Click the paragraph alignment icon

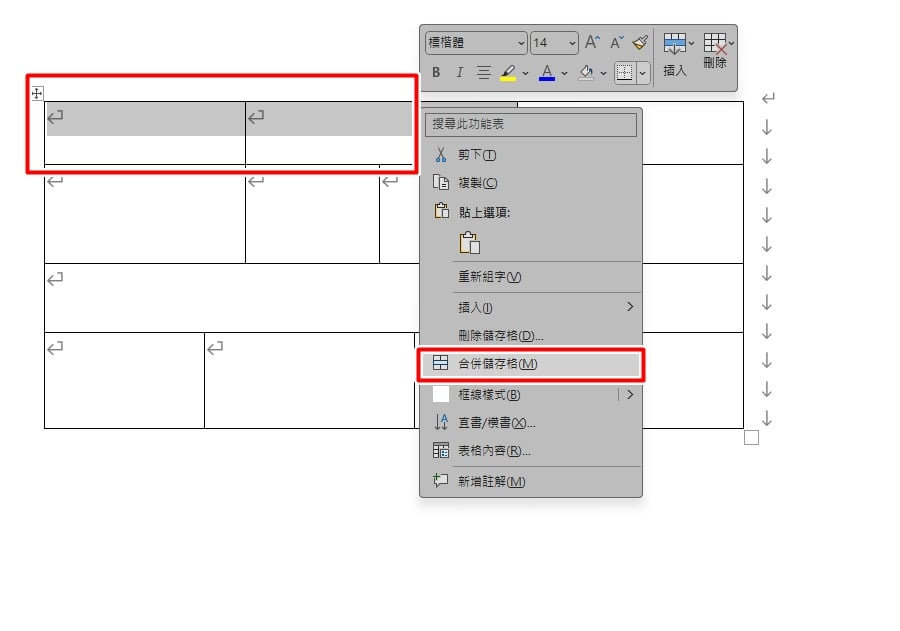pyautogui.click(x=483, y=73)
